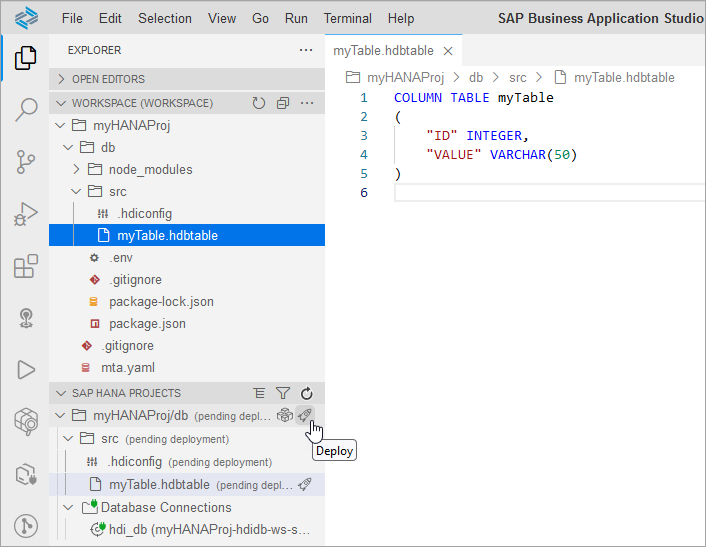Open the File menu

[72, 18]
